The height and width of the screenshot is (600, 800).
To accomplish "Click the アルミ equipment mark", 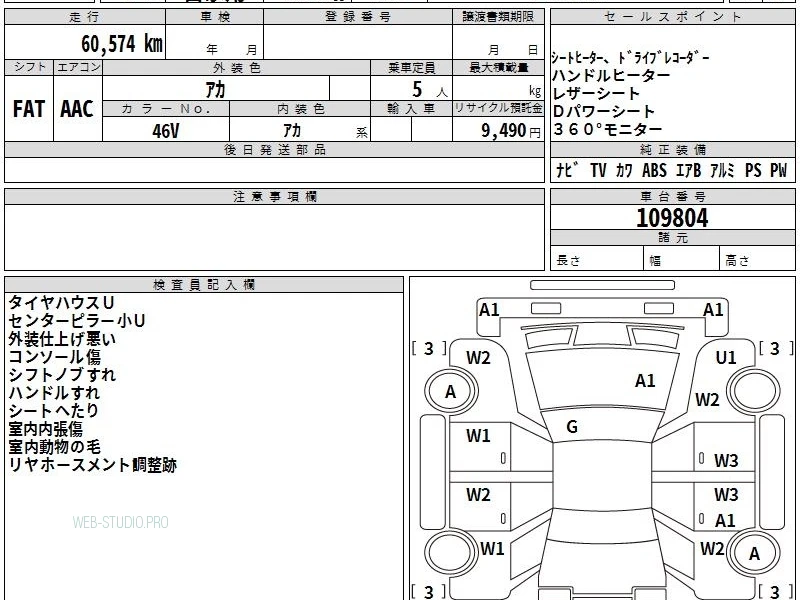I will point(722,170).
